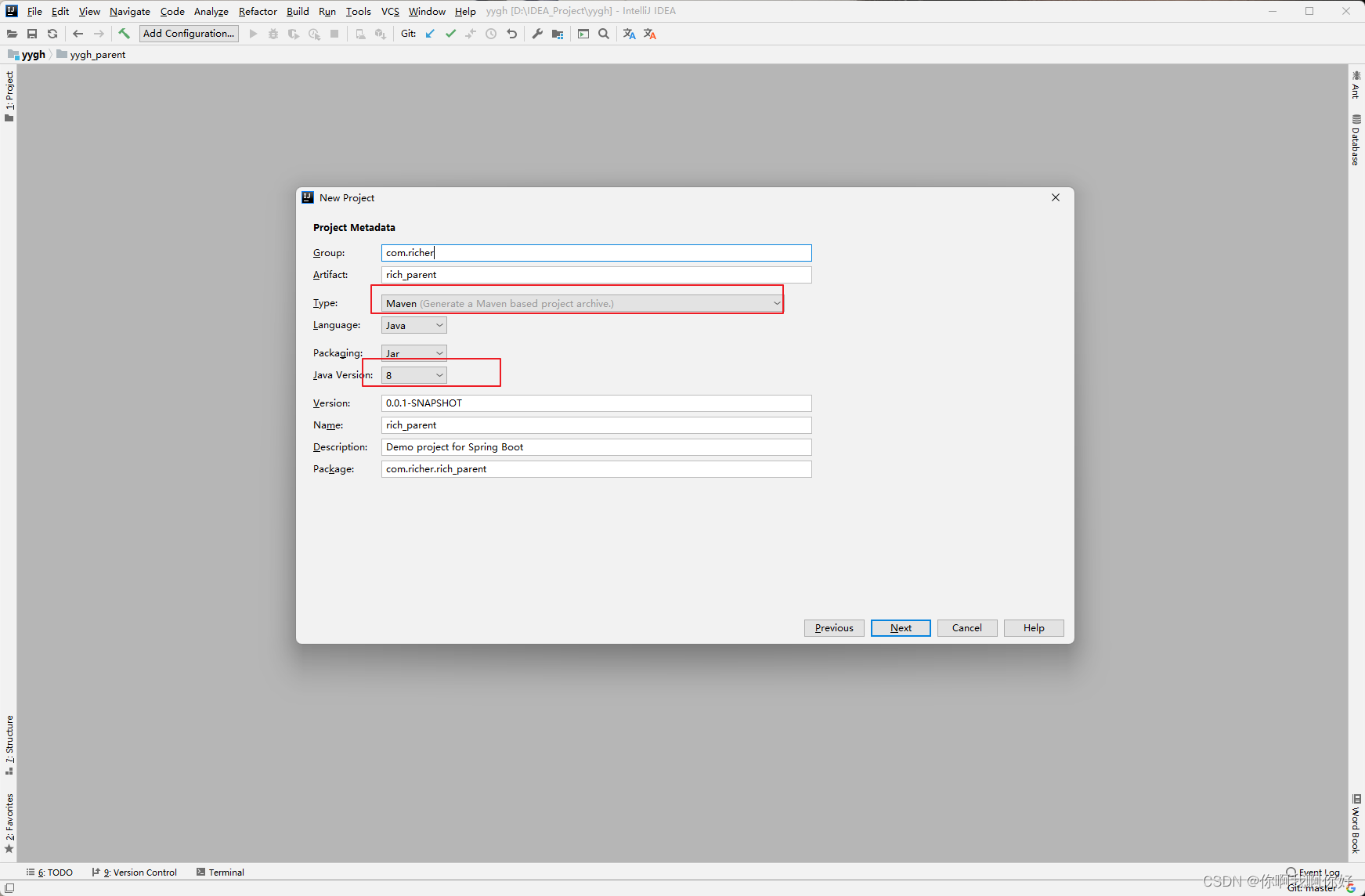This screenshot has height=896, width=1365.
Task: Open the Refactor menu
Action: point(258,11)
